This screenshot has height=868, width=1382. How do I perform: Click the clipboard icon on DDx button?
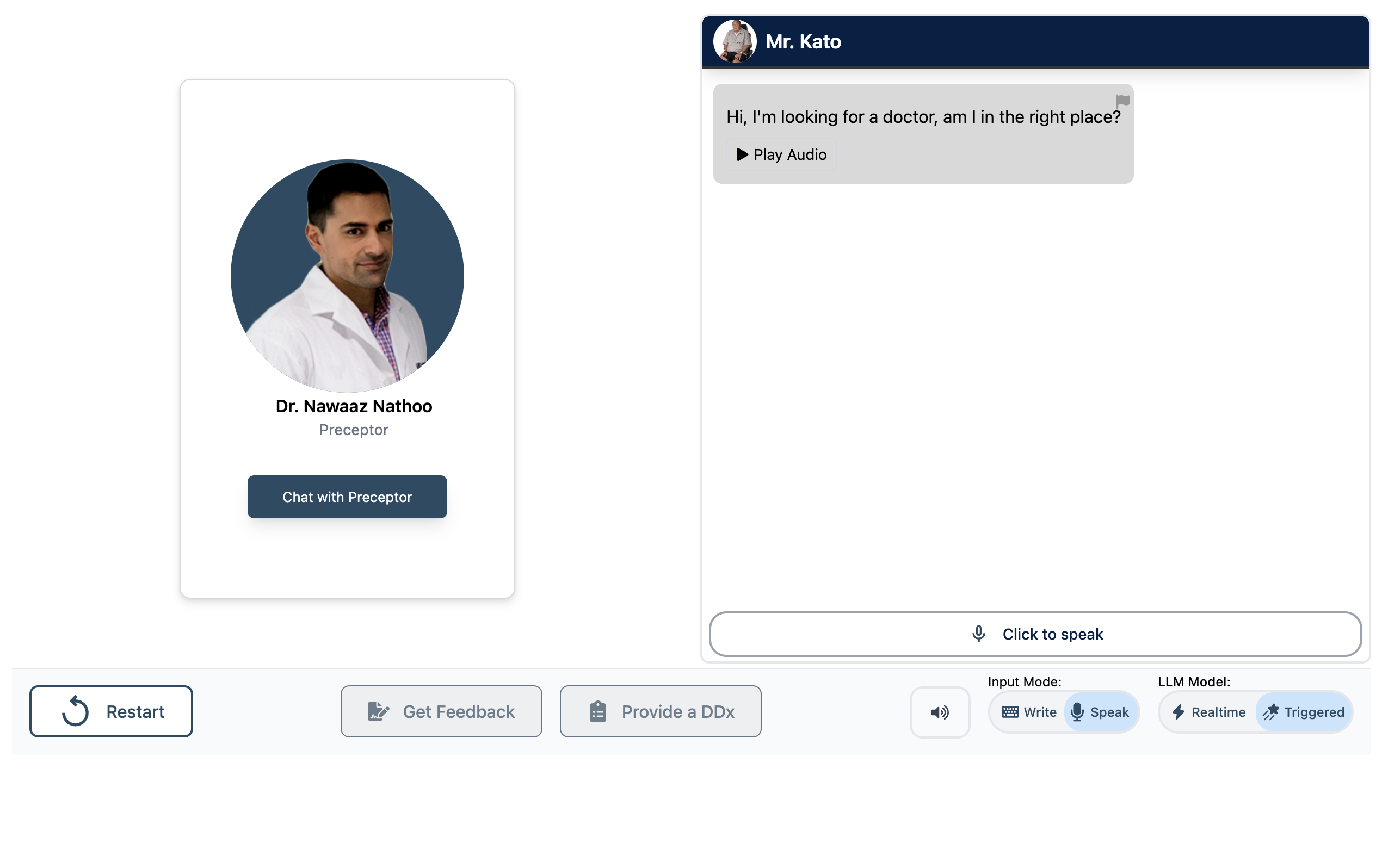pos(597,711)
